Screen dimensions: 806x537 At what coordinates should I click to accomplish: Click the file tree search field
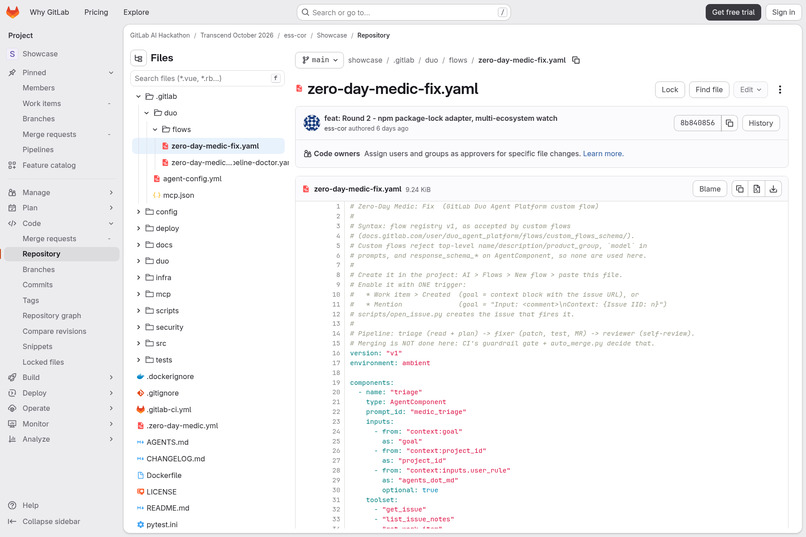pos(207,79)
